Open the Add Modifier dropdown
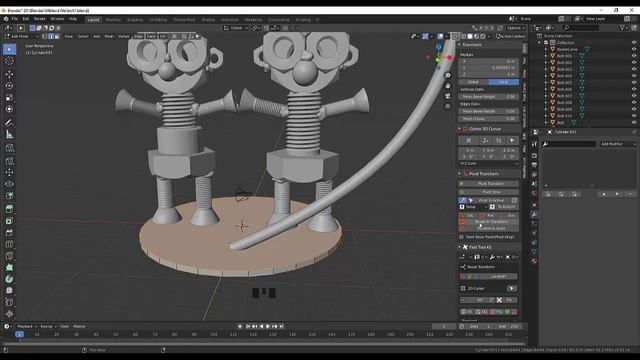Screen dimensions: 640x360 pyautogui.click(x=618, y=144)
